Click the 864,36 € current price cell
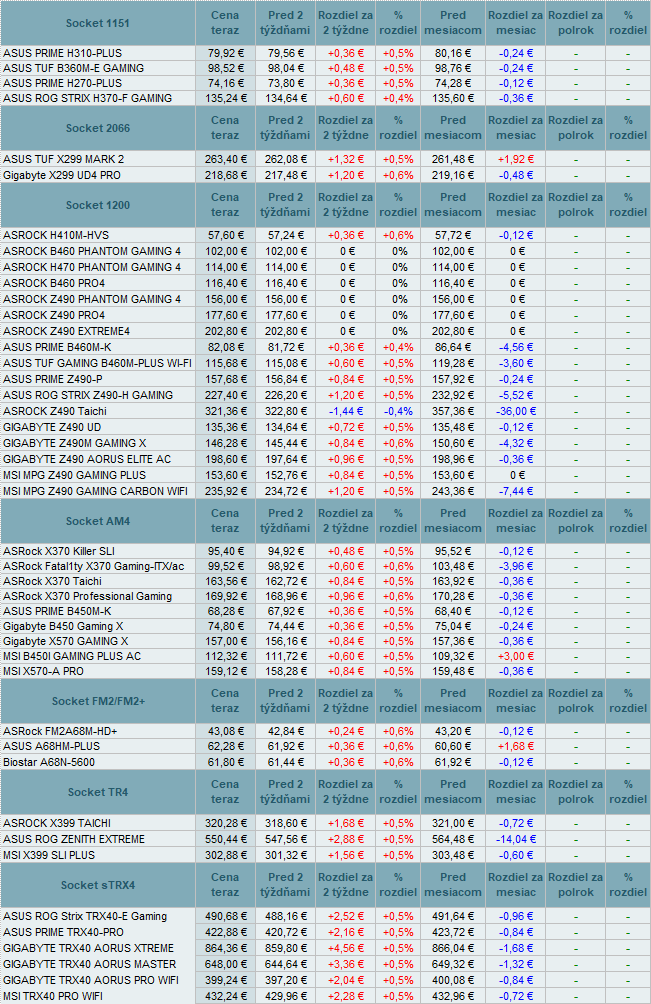This screenshot has height=1004, width=651. (225, 949)
